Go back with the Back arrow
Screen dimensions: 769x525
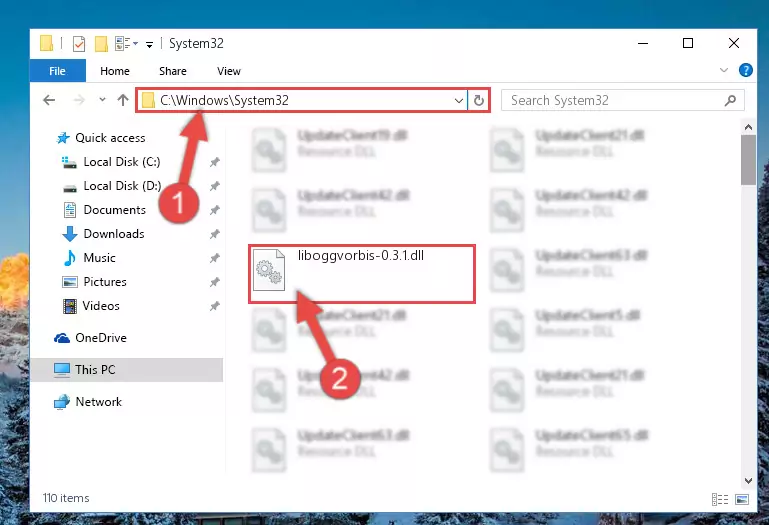click(x=49, y=101)
